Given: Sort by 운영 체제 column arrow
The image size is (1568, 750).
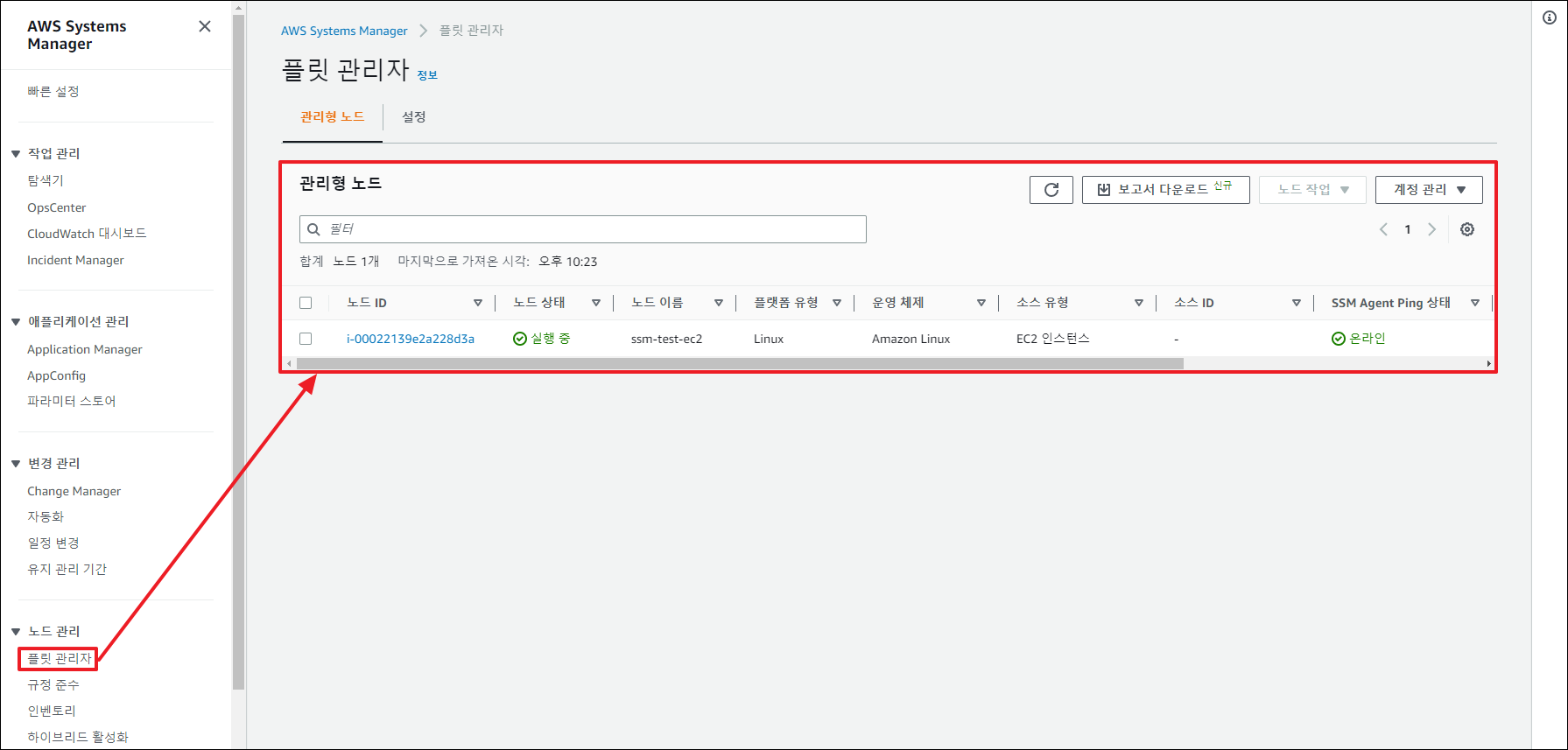Looking at the screenshot, I should [x=981, y=303].
